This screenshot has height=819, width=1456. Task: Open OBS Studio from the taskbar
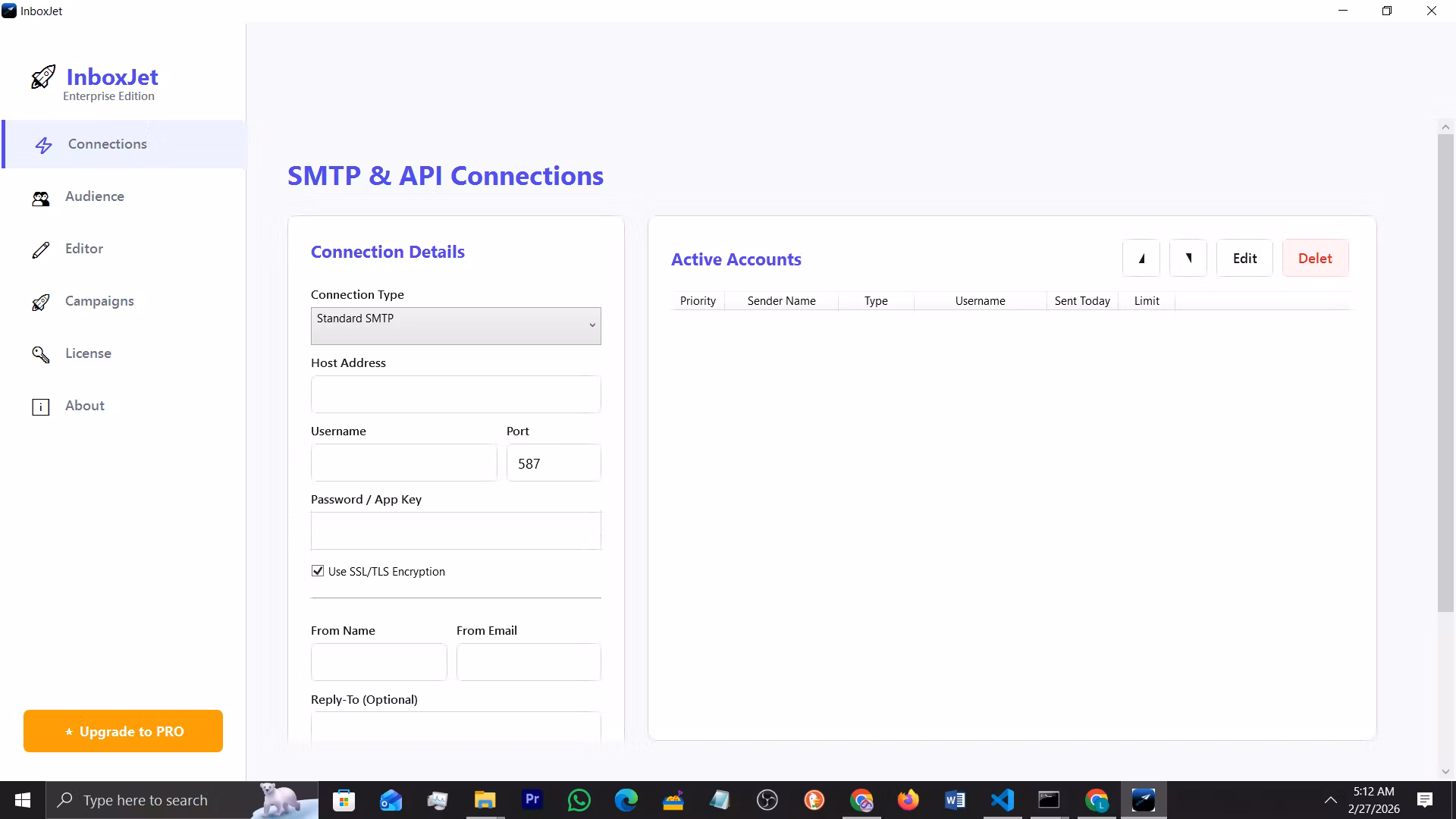[x=767, y=800]
